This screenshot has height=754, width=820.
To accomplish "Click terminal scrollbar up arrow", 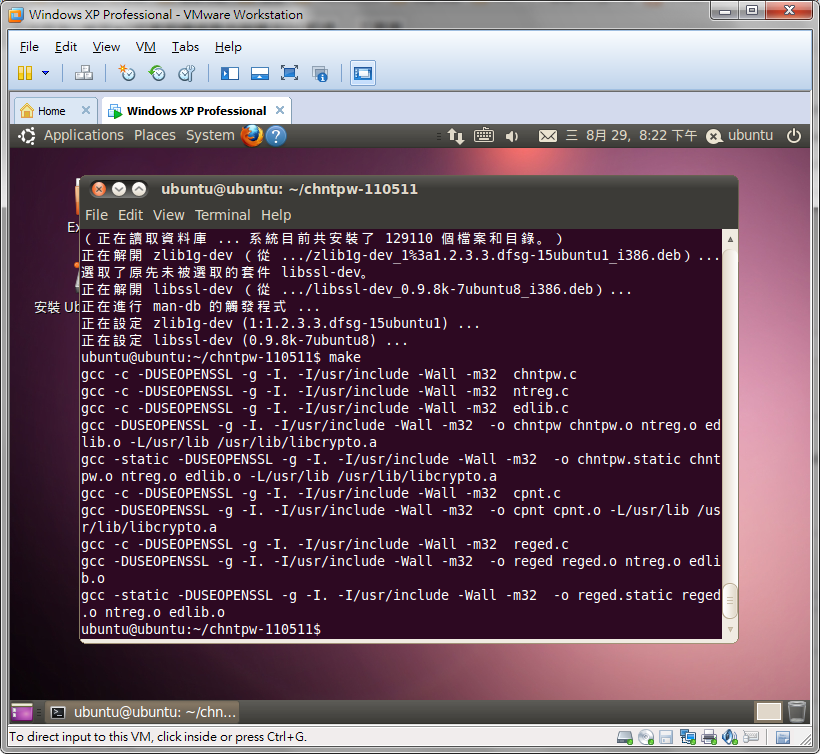I will pyautogui.click(x=730, y=239).
